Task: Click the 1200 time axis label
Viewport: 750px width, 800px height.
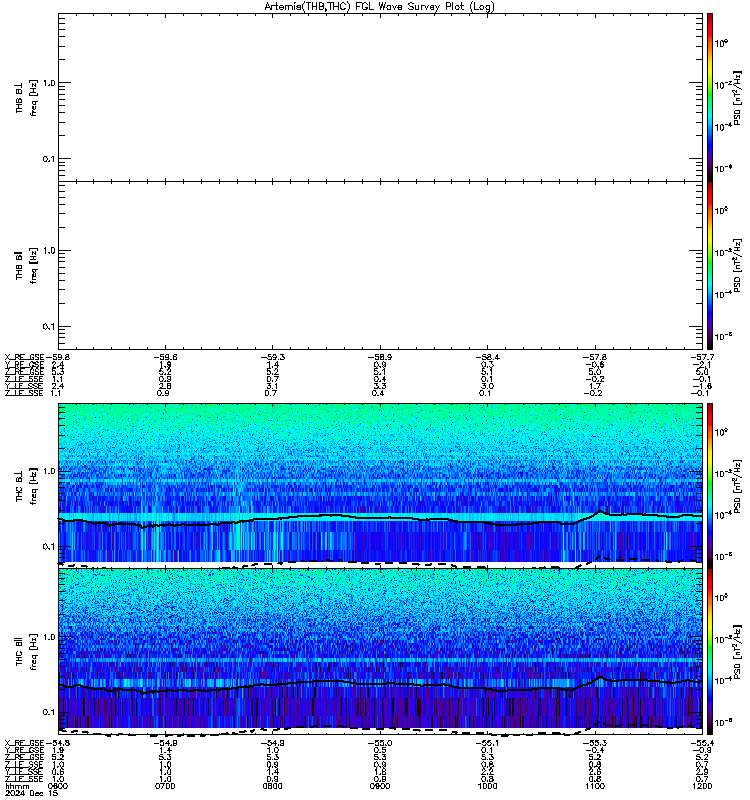Action: point(702,786)
